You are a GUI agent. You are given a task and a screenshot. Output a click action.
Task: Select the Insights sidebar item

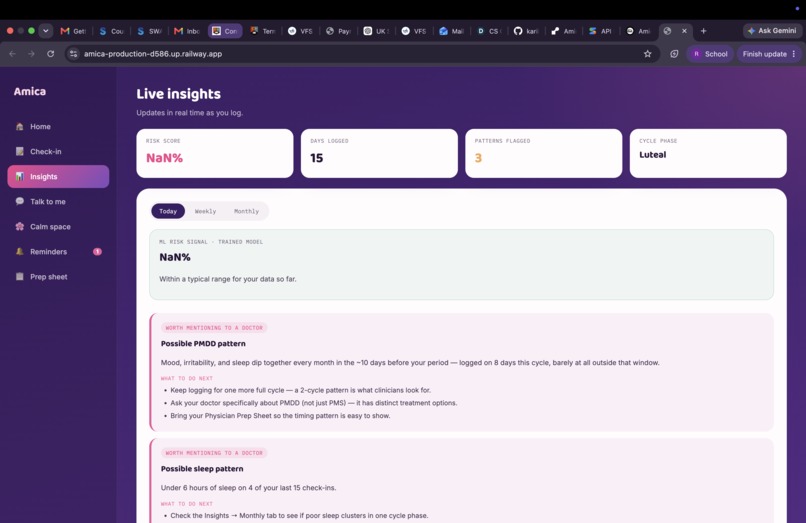(x=58, y=176)
